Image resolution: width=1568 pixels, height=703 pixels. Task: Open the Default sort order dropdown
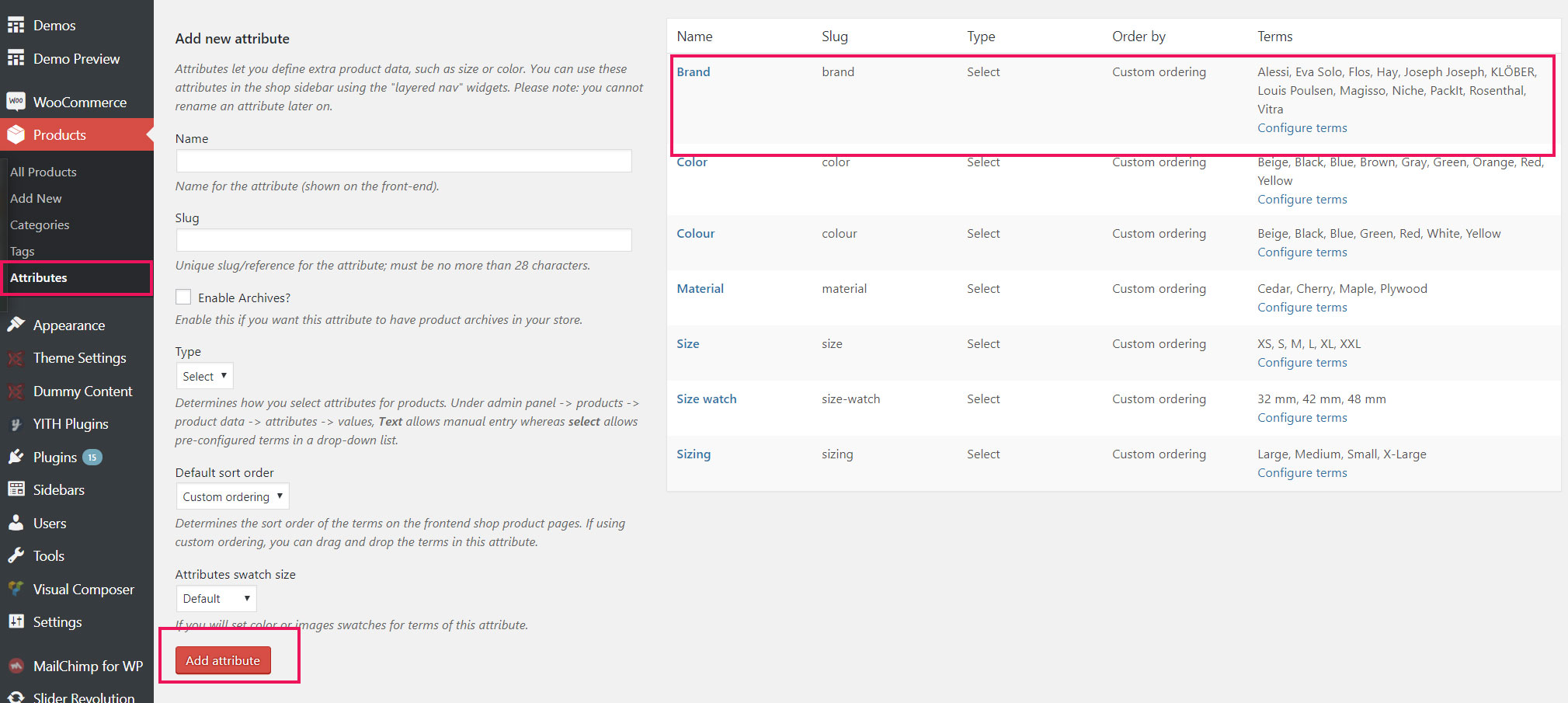point(232,496)
